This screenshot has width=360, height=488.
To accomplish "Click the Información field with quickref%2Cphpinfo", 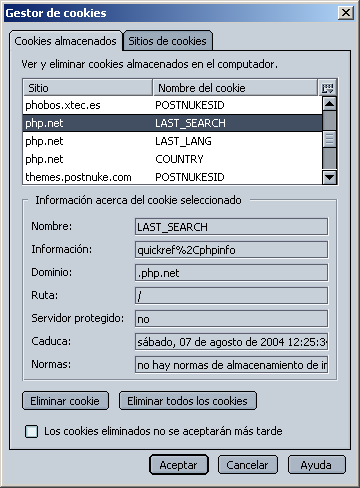I will pyautogui.click(x=231, y=250).
